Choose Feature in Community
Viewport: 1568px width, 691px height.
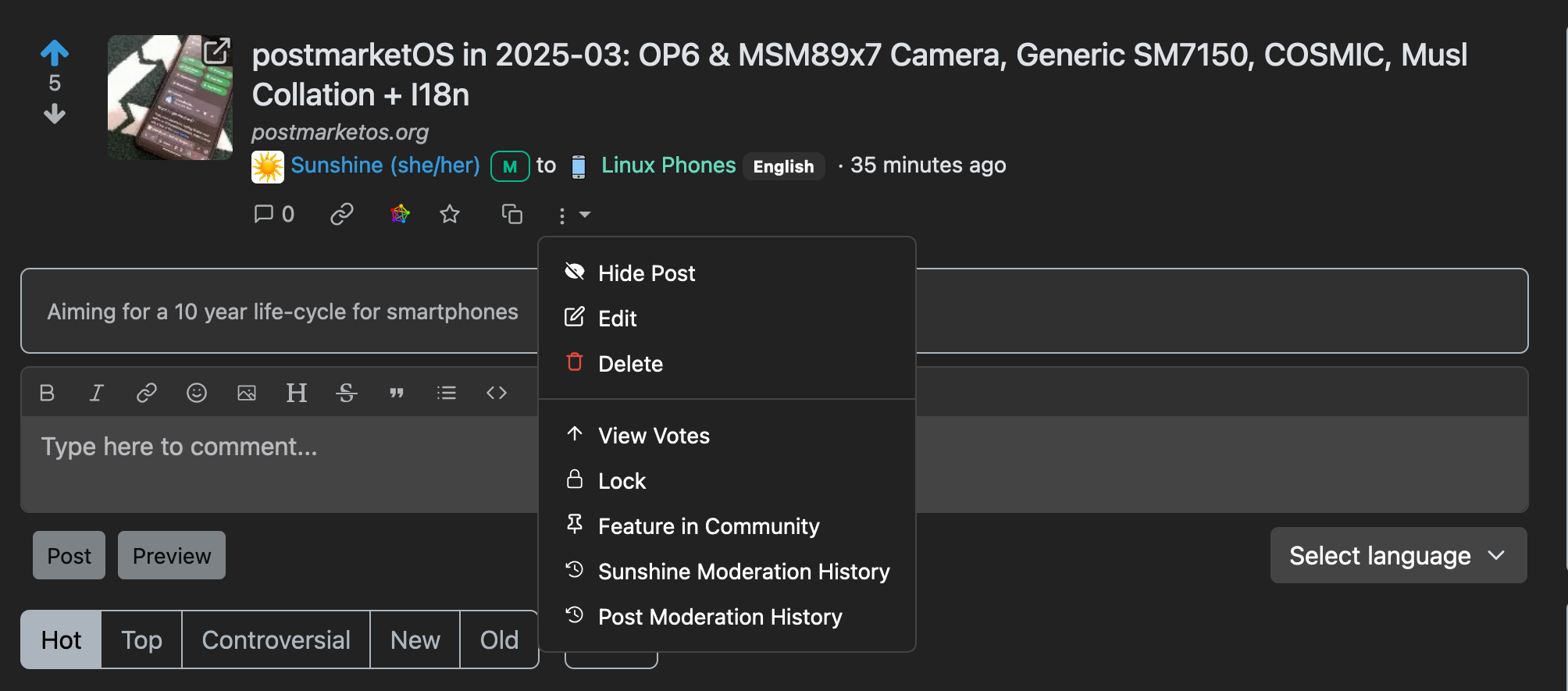727,526
